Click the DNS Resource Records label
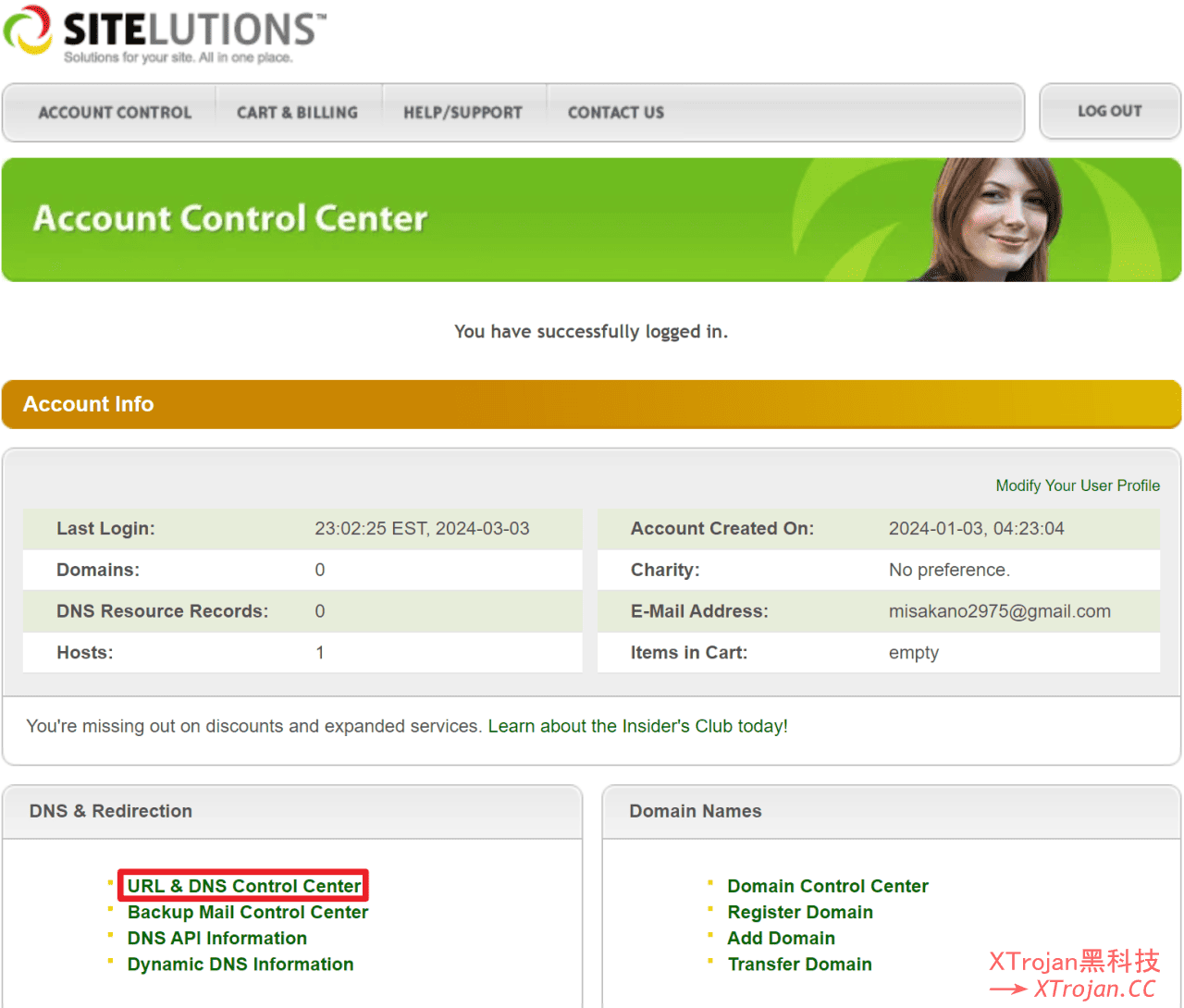 click(163, 611)
